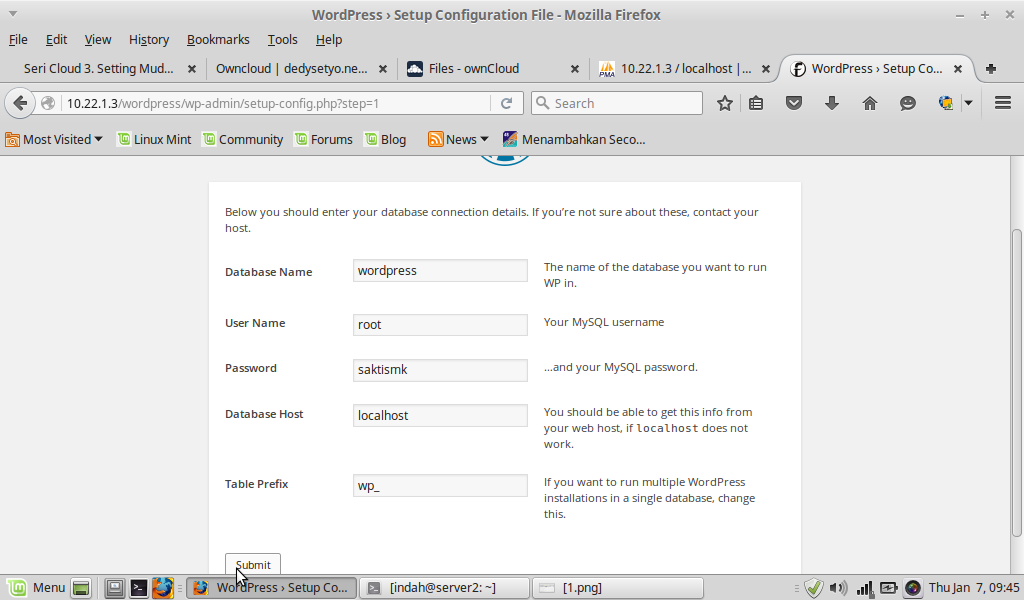The width and height of the screenshot is (1024, 600).
Task: Open the History menu
Action: pyautogui.click(x=149, y=40)
